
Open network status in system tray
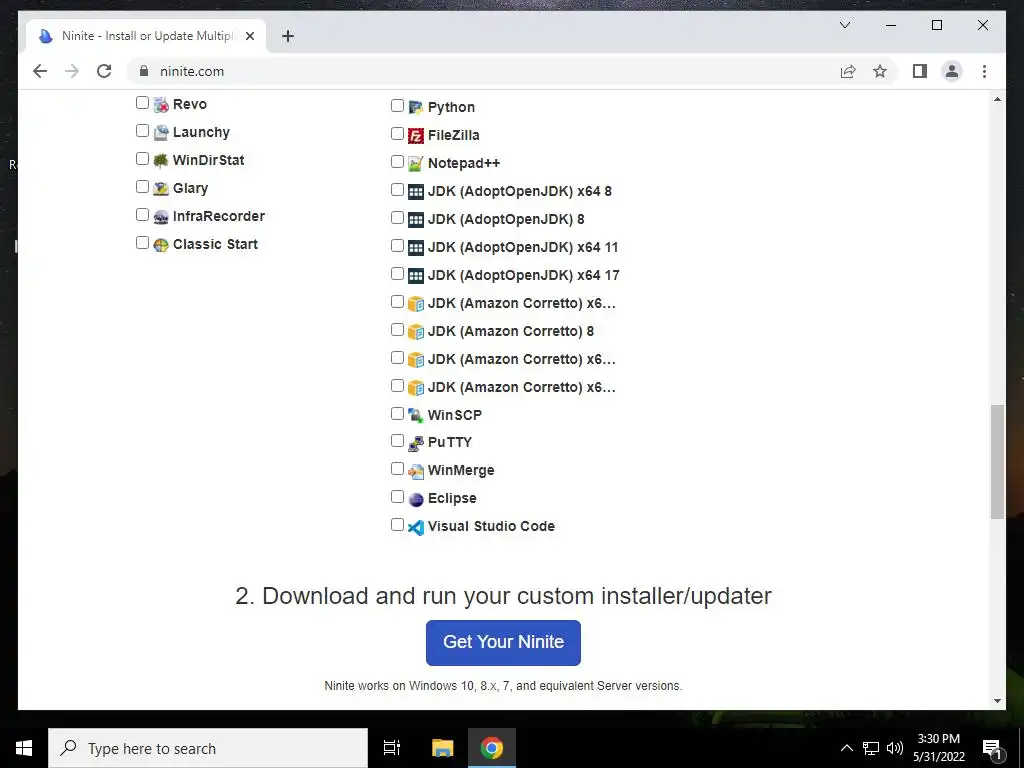[x=871, y=748]
